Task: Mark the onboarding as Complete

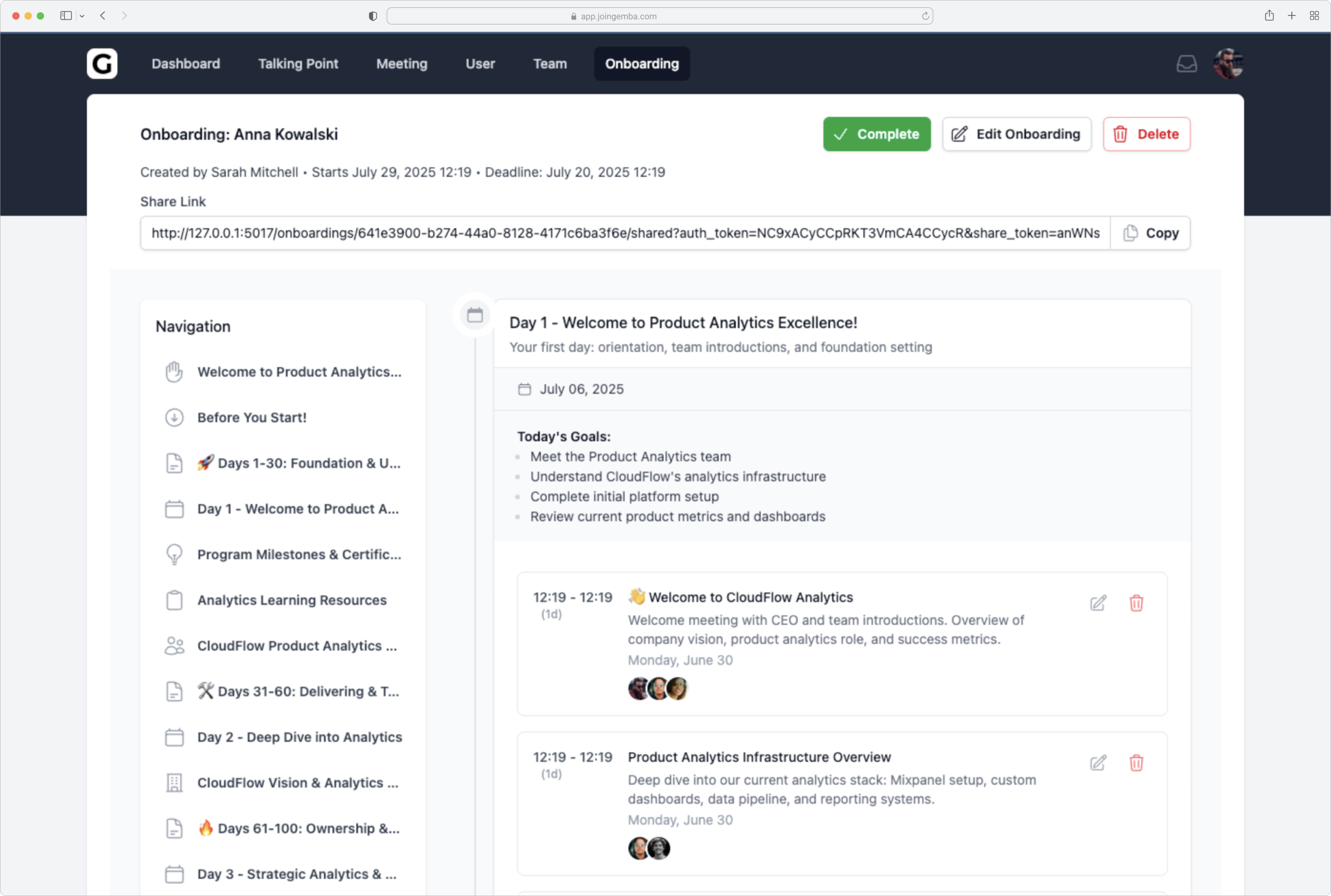Action: coord(876,134)
